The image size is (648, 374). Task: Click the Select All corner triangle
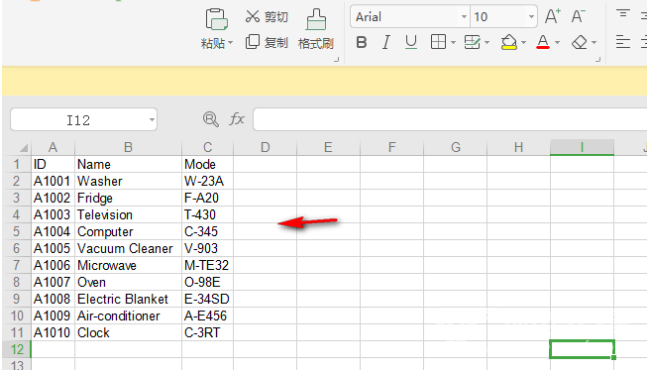click(24, 148)
